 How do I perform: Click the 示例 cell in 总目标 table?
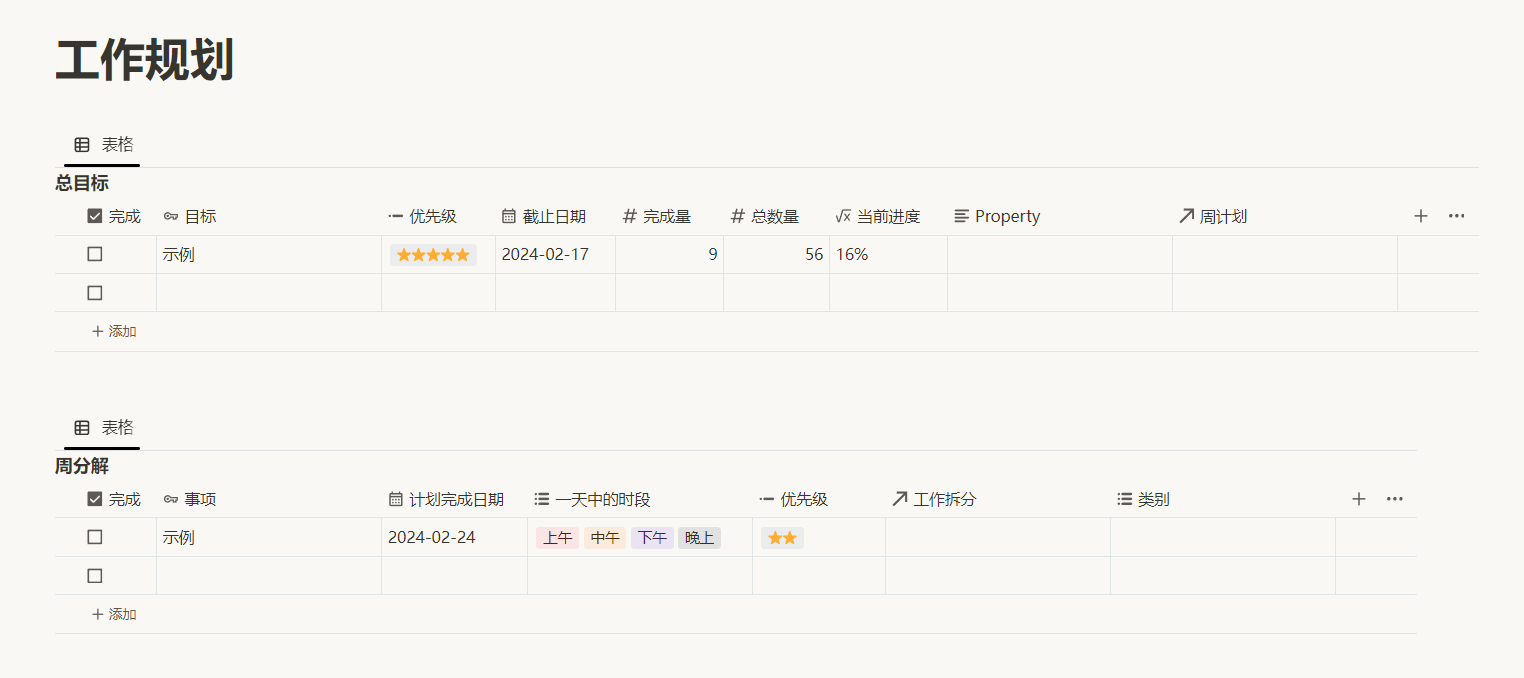[x=269, y=255]
